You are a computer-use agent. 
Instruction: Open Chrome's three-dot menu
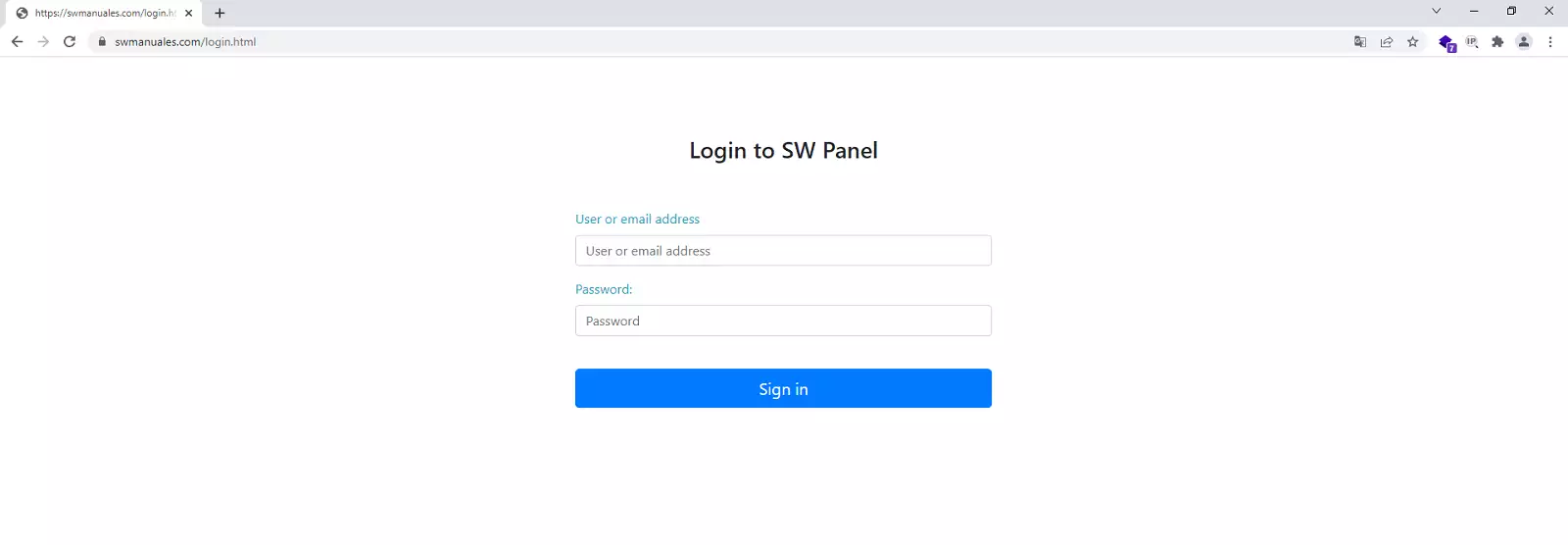click(x=1550, y=42)
